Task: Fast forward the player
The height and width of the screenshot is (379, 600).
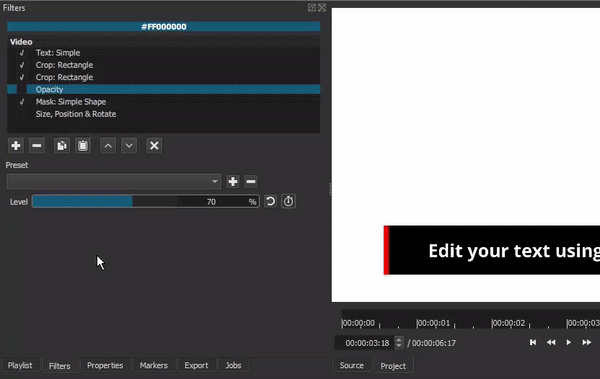Action: coord(587,342)
